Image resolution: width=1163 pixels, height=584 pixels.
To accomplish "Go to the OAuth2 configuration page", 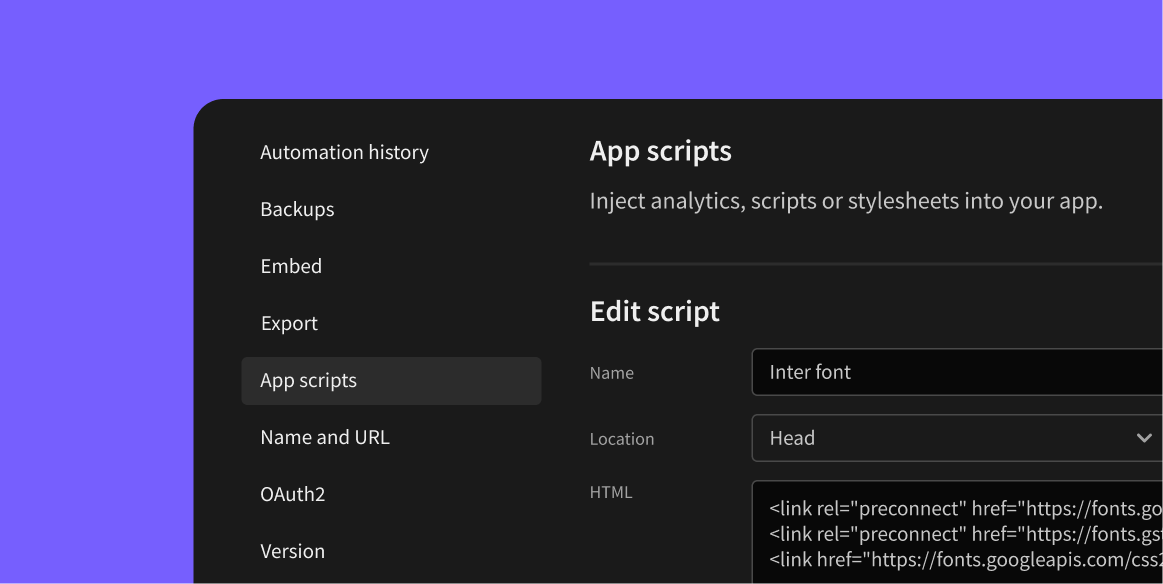I will pos(292,494).
